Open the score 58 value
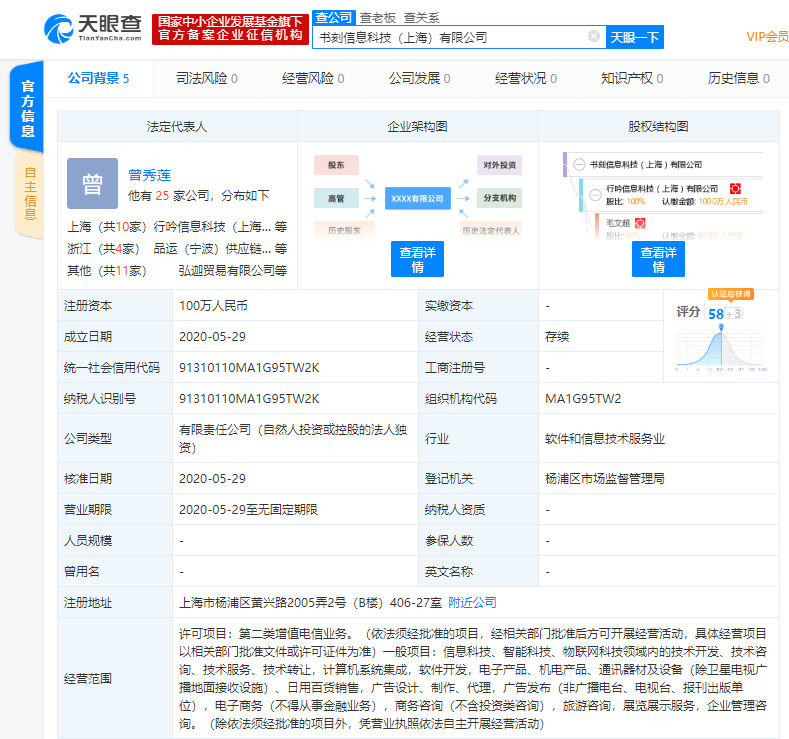789x739 pixels. [716, 314]
